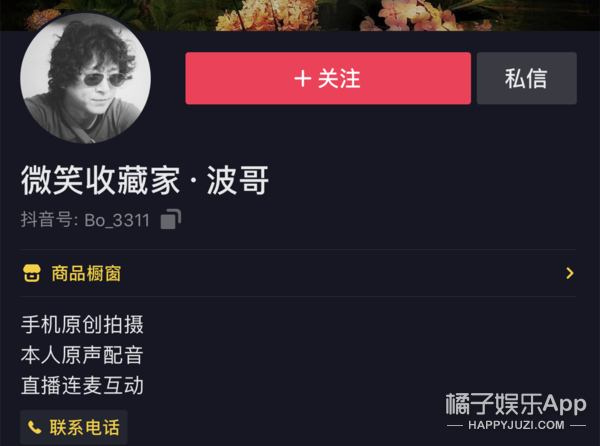Image resolution: width=600 pixels, height=446 pixels.
Task: Open the 商品橱窗 right chevron arrow
Action: pyautogui.click(x=570, y=273)
